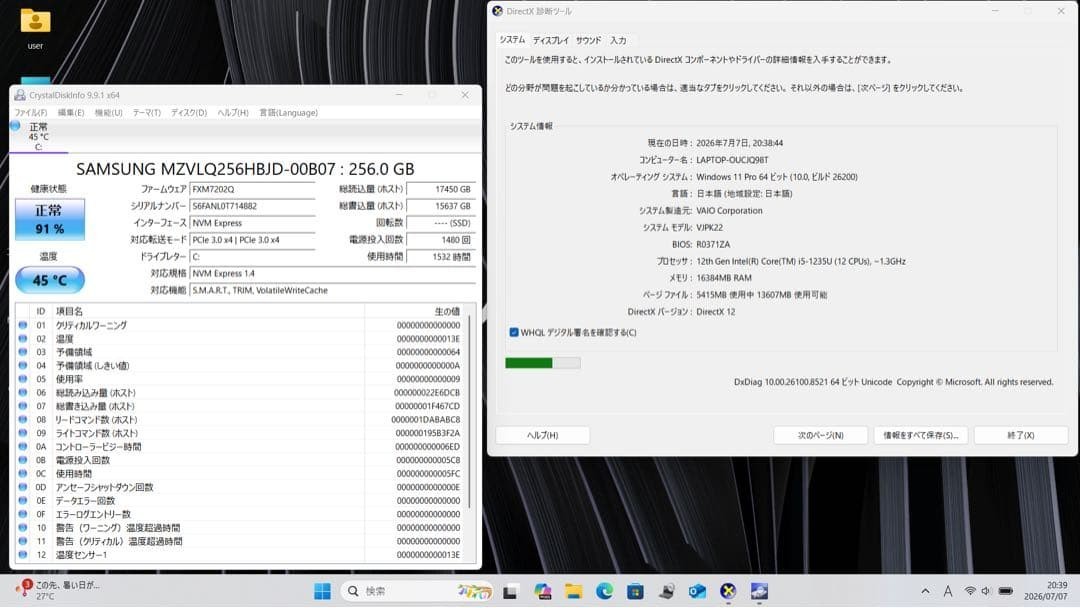
Task: Select the 06 総読み込み量 (ホスト) row
Action: [240, 392]
